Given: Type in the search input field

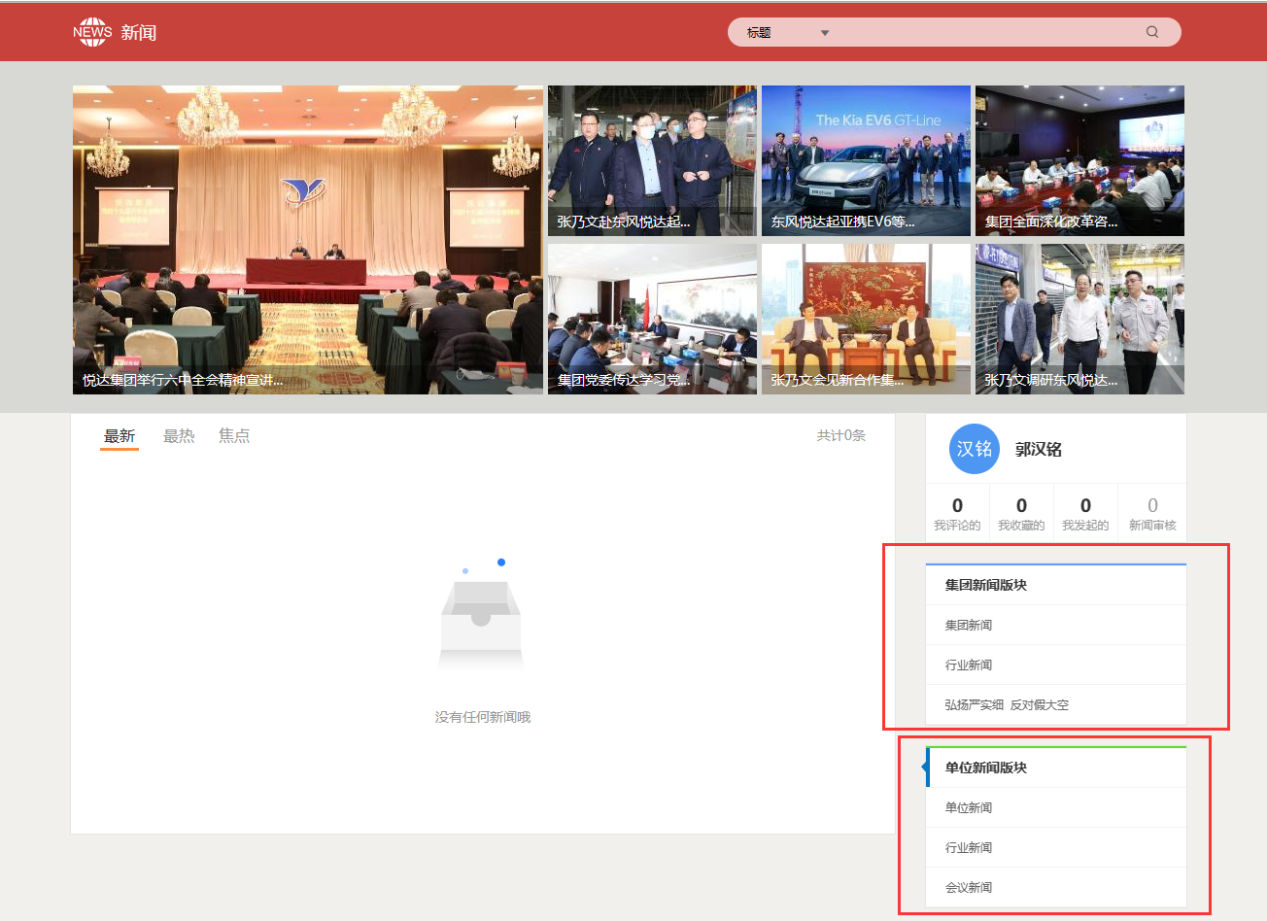Looking at the screenshot, I should coord(985,33).
